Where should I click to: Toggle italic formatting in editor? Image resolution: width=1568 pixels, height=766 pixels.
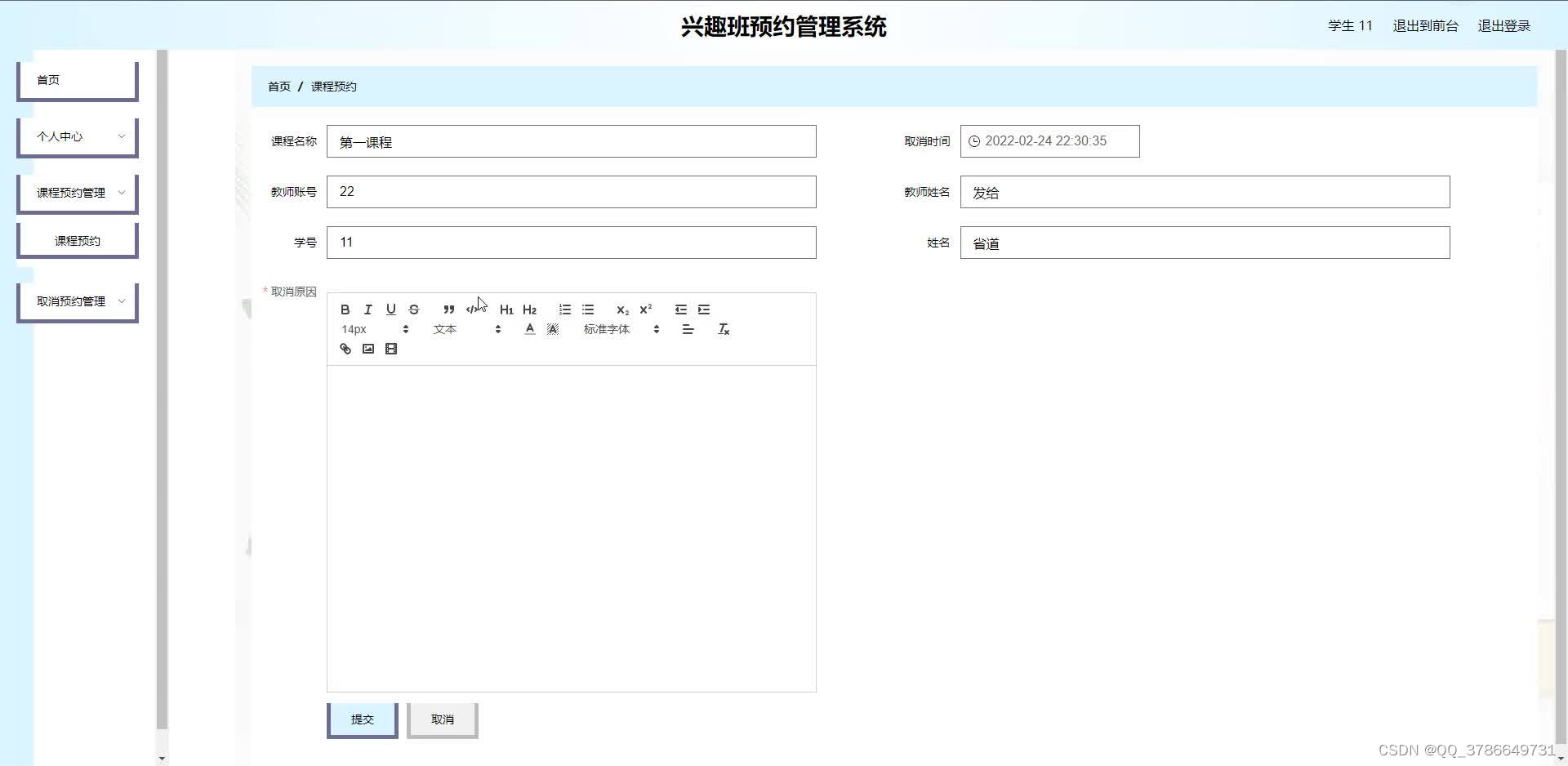click(368, 310)
